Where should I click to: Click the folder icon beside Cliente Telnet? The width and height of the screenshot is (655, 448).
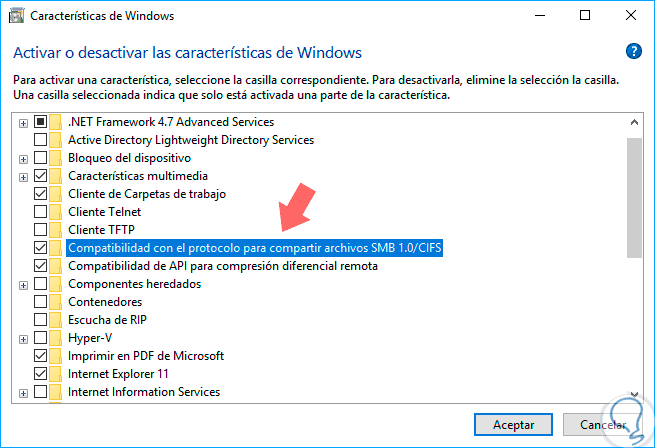pyautogui.click(x=57, y=212)
